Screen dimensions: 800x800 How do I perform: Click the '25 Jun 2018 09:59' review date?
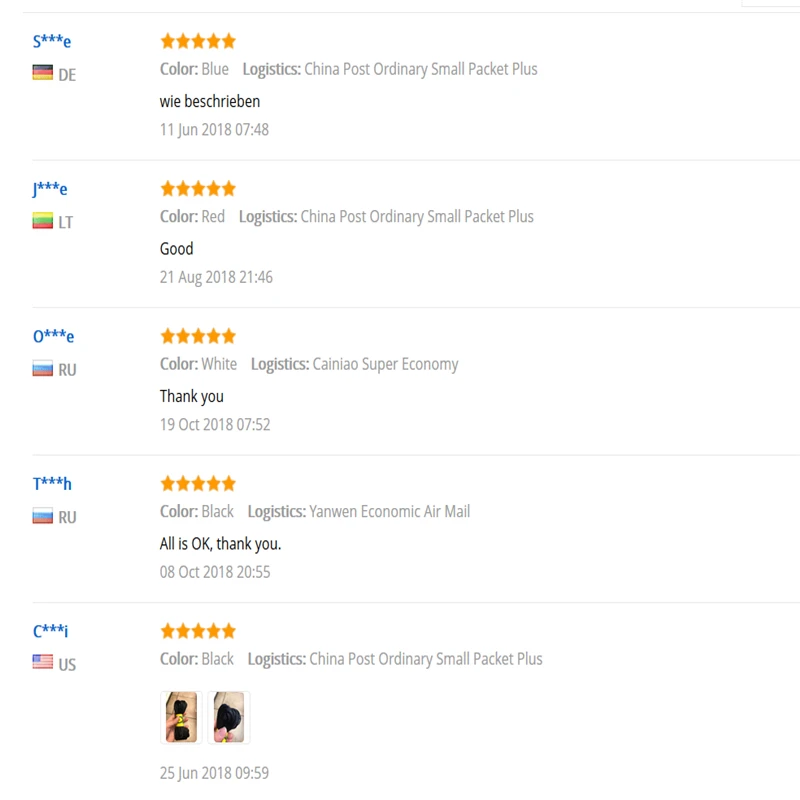tap(214, 773)
